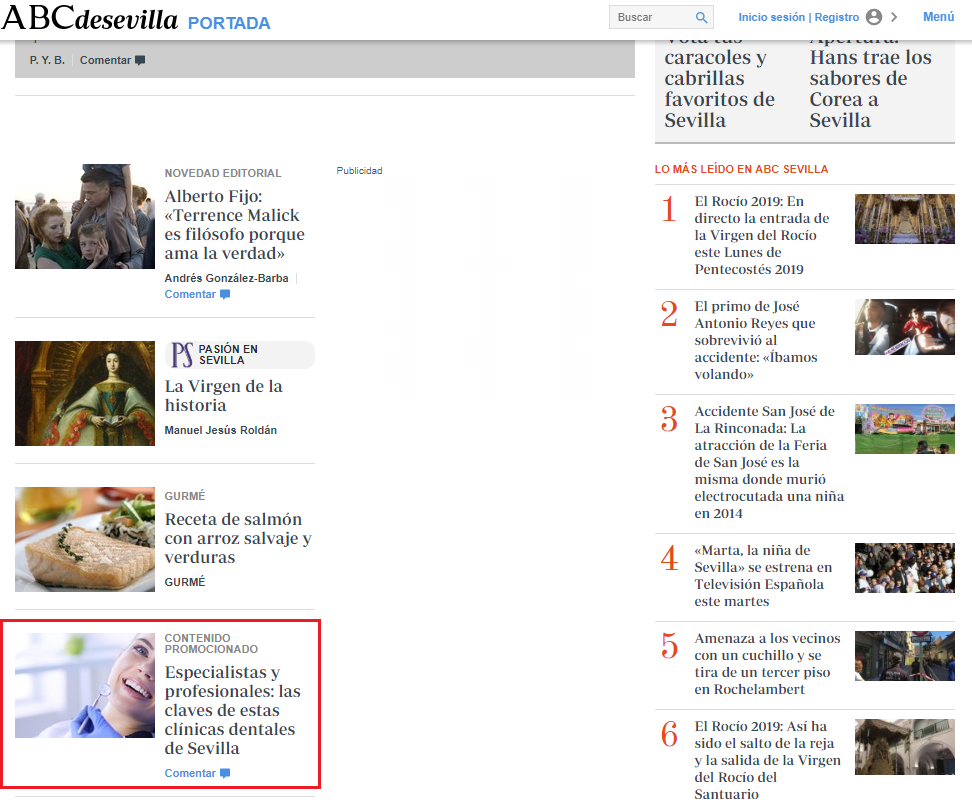The height and width of the screenshot is (810, 972).
Task: Click CONTENIDO PROMOCIONADO label
Action: point(211,643)
